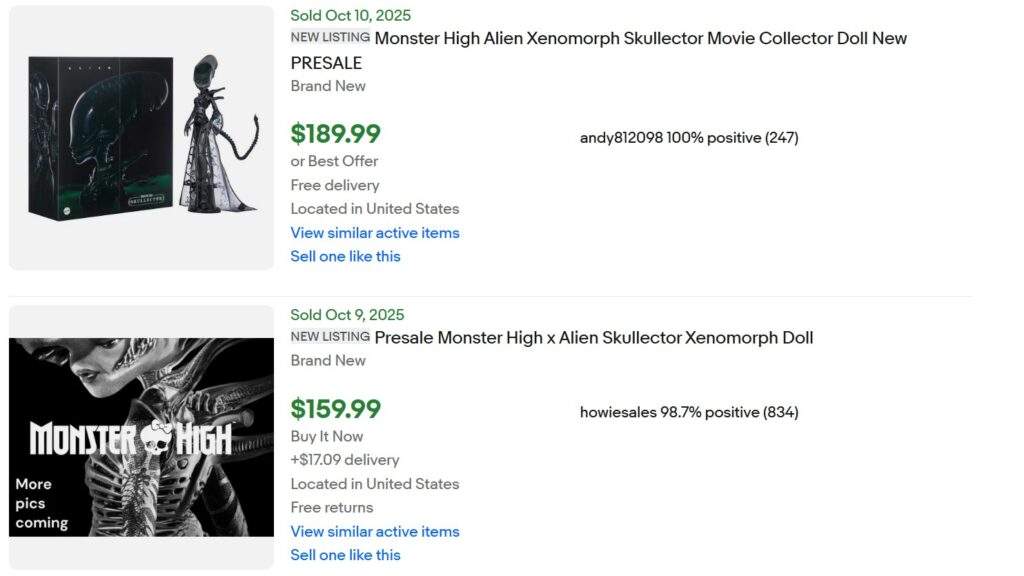Click the NEW LISTING badge on the second listing
Image resolution: width=1024 pixels, height=576 pixels.
[328, 337]
